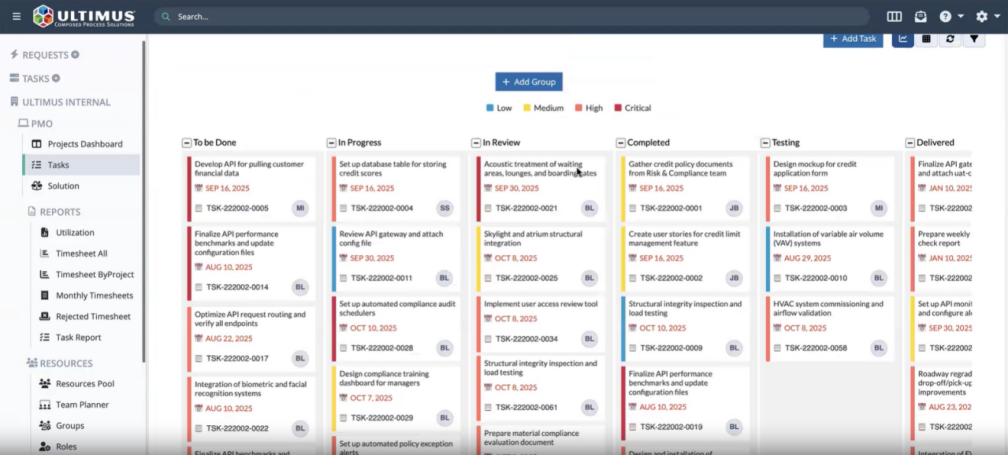The width and height of the screenshot is (1008, 456).
Task: Expand the PMO sidebar node
Action: point(42,123)
